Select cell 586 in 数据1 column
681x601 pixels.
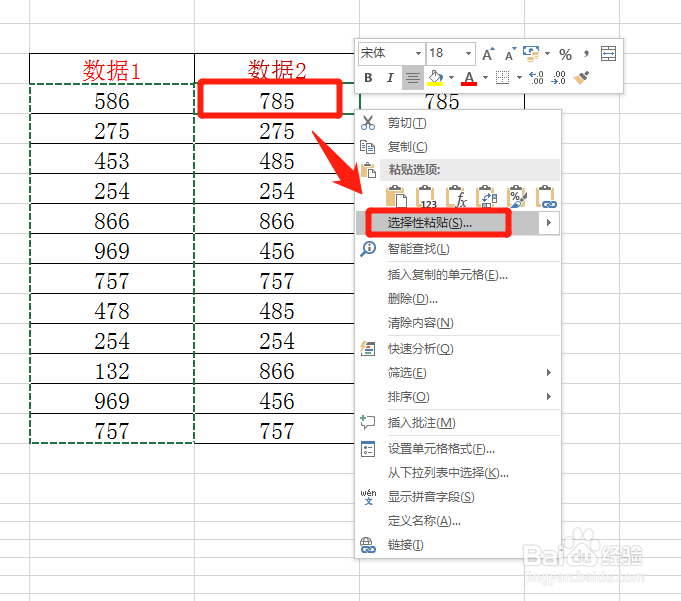click(112, 99)
